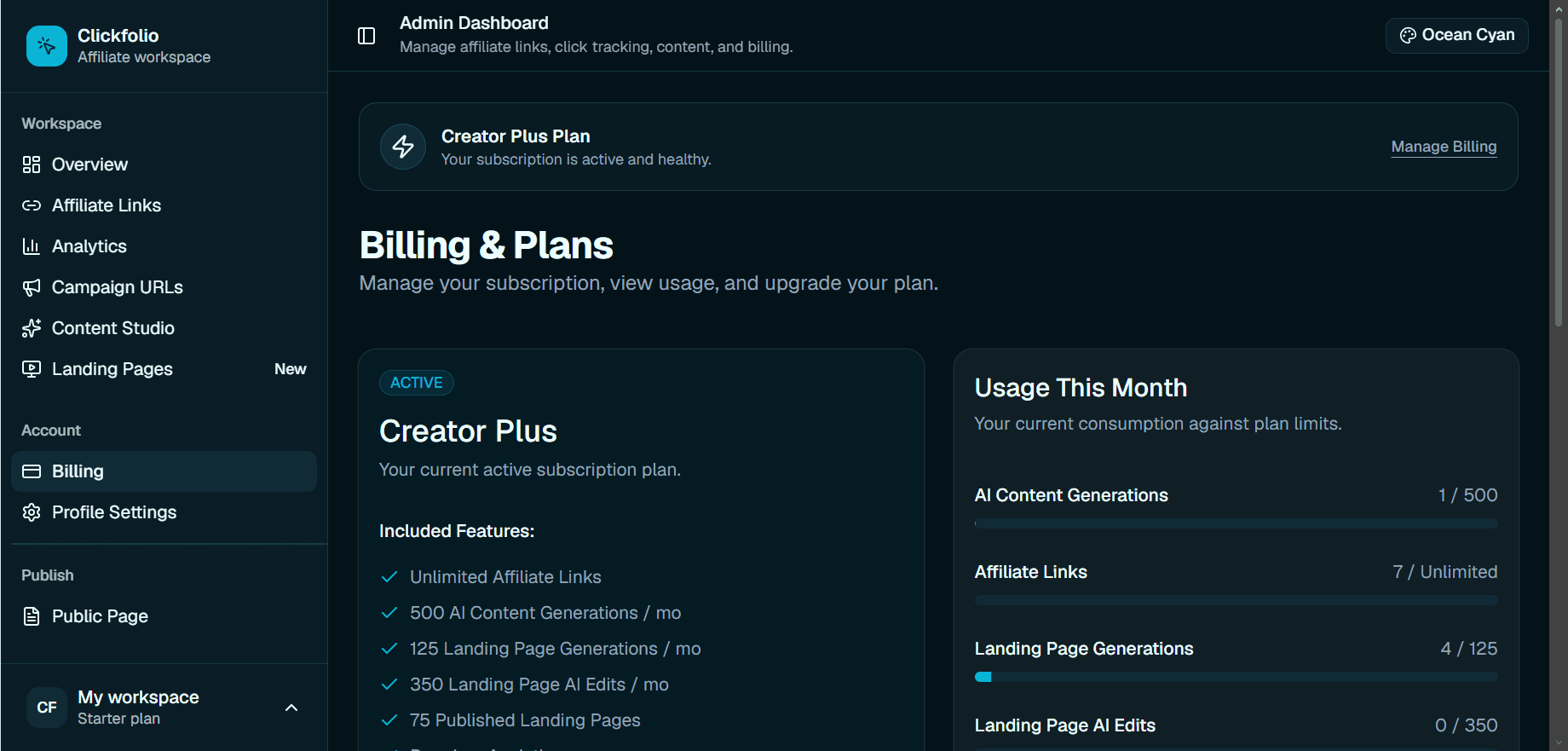1568x751 pixels.
Task: Click checkmark beside 125 Landing Page Generations
Action: coord(389,649)
